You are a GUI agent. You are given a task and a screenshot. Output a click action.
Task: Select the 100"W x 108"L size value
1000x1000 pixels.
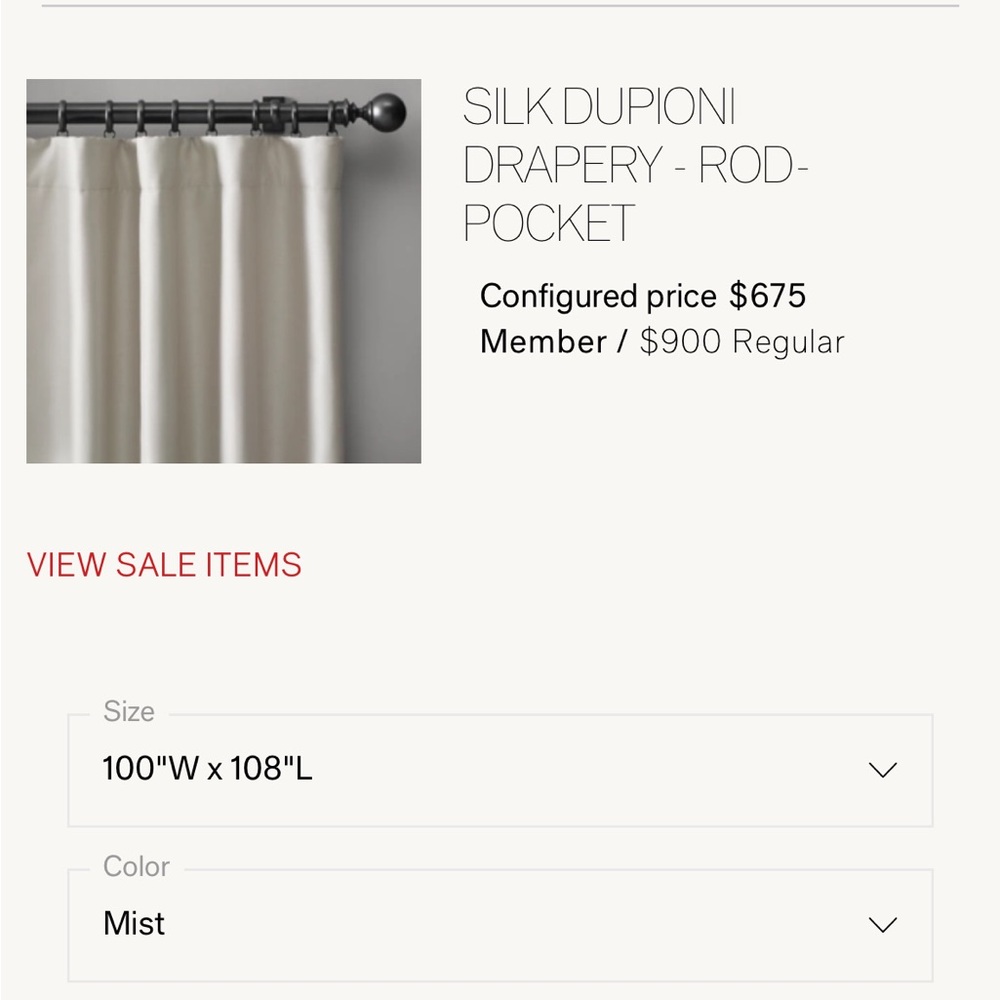(x=207, y=770)
